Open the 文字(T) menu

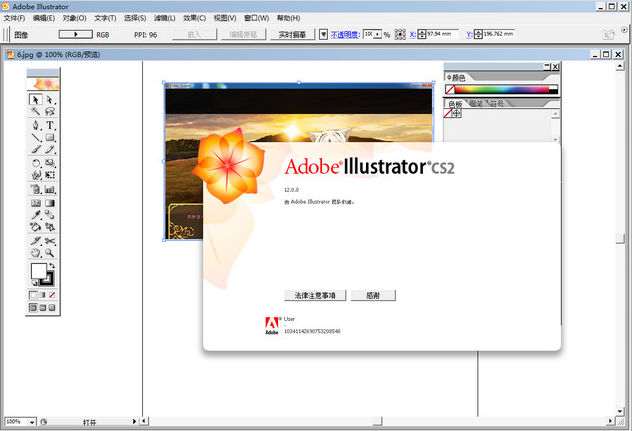pyautogui.click(x=105, y=18)
